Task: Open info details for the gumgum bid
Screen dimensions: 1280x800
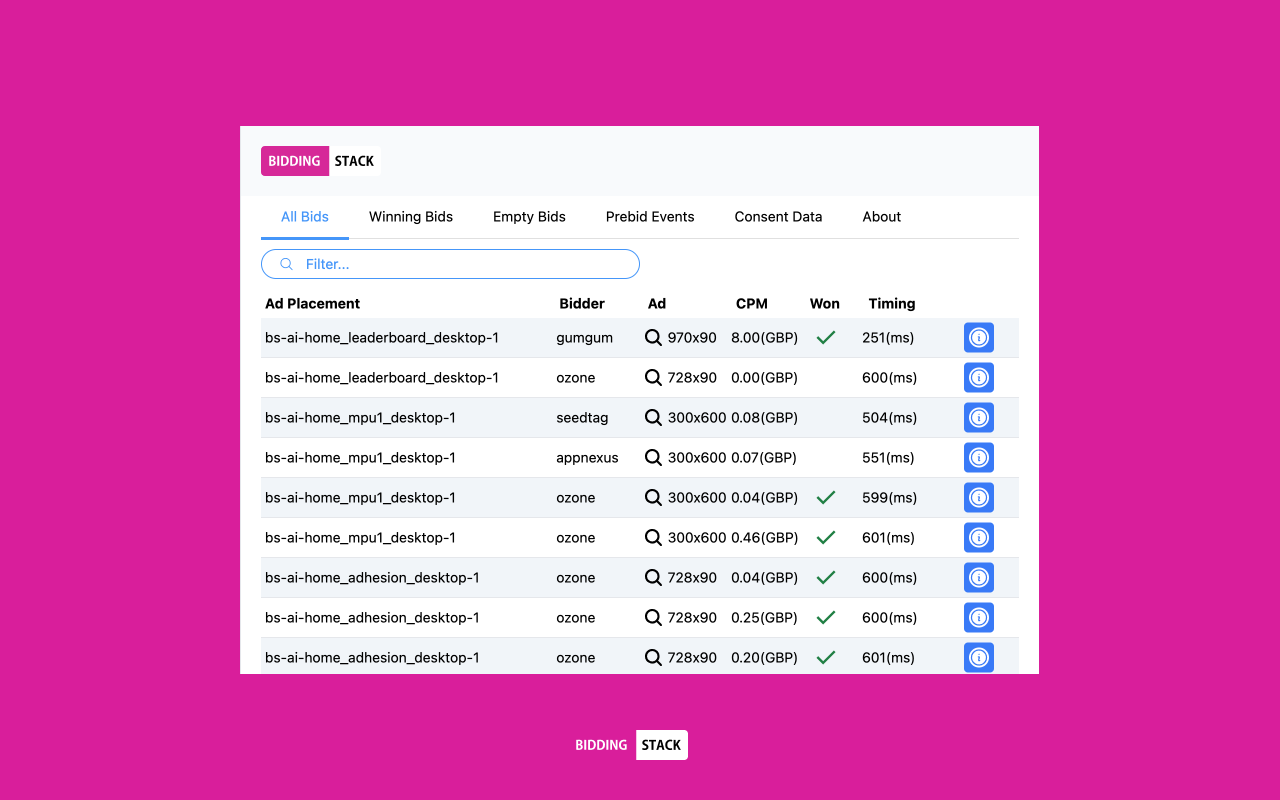Action: [978, 337]
